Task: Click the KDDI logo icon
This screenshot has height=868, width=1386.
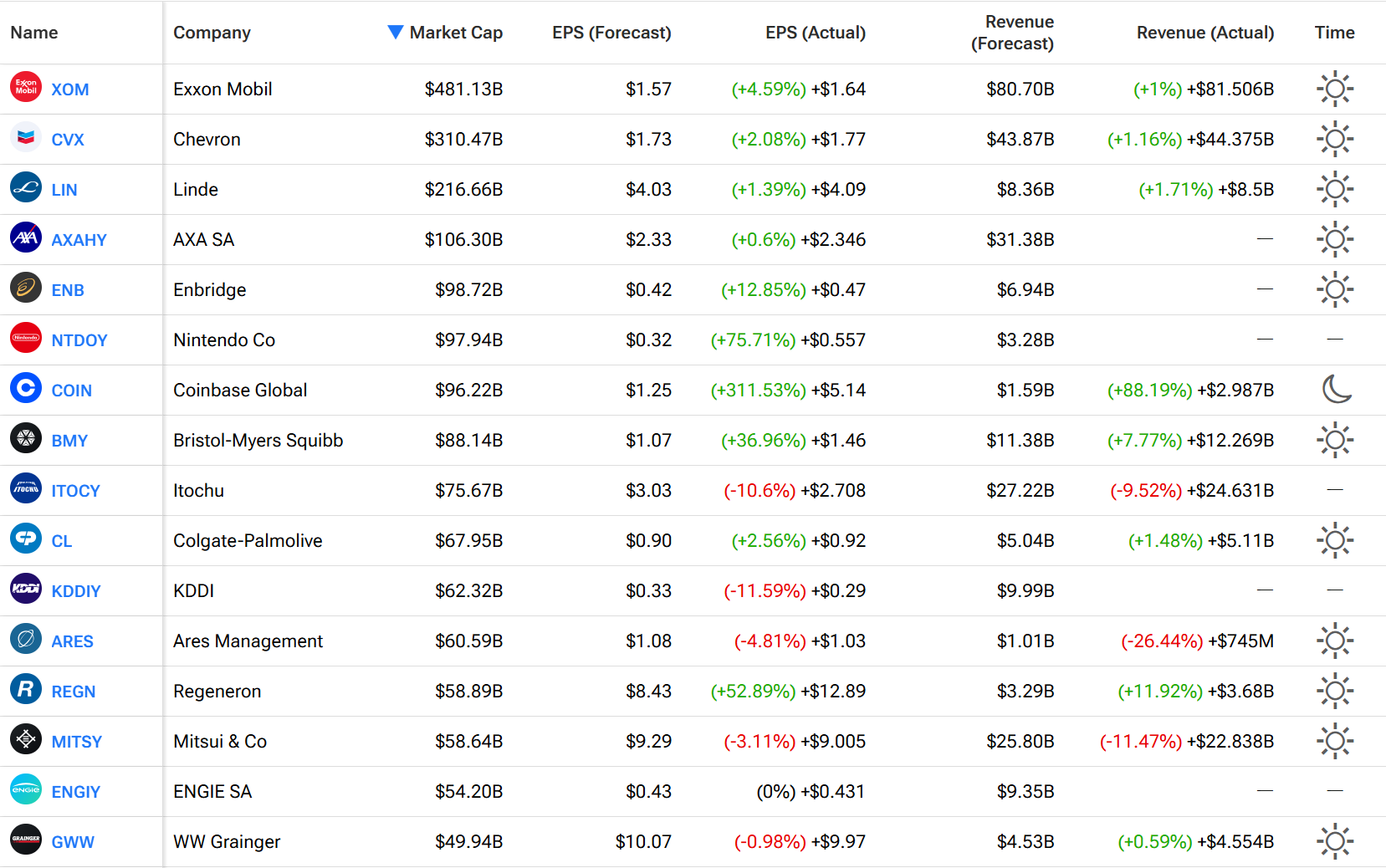Action: [26, 589]
